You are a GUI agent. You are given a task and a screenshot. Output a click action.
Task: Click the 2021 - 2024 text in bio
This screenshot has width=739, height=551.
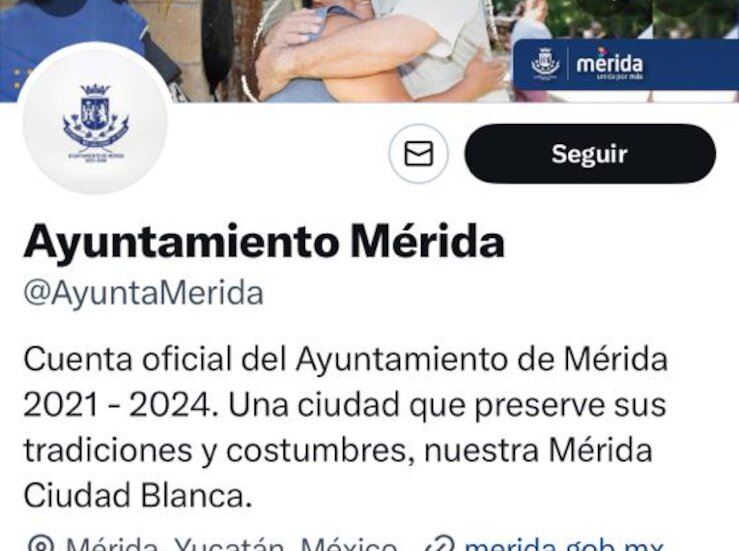click(116, 404)
